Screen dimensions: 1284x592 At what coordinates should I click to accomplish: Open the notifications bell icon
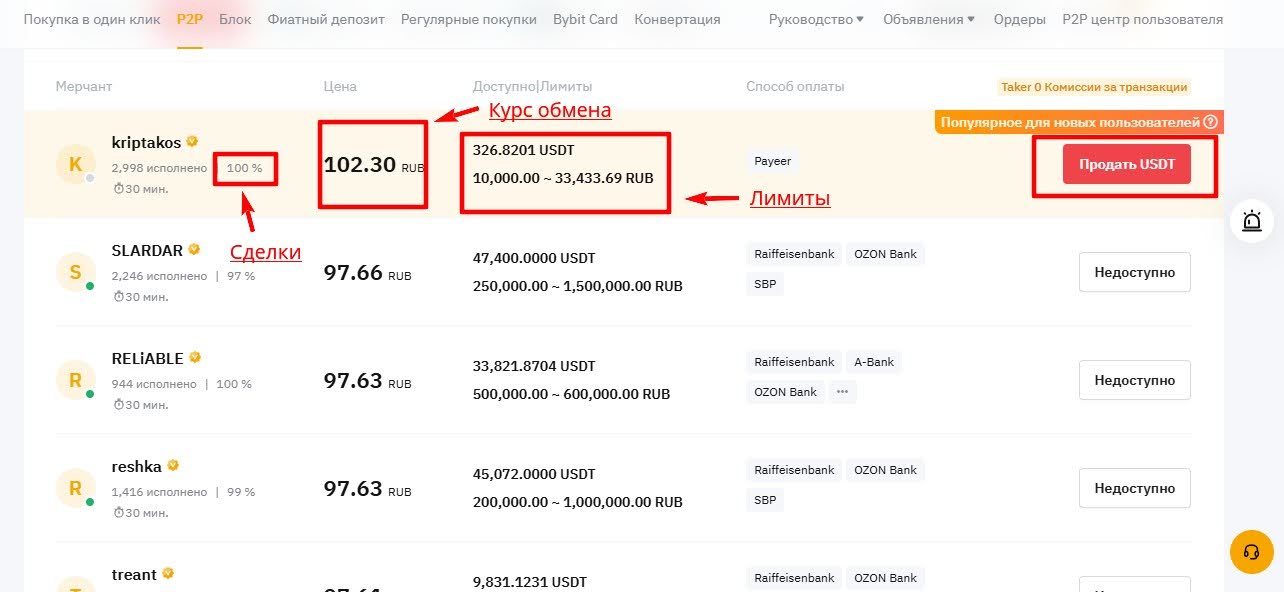pos(1251,221)
